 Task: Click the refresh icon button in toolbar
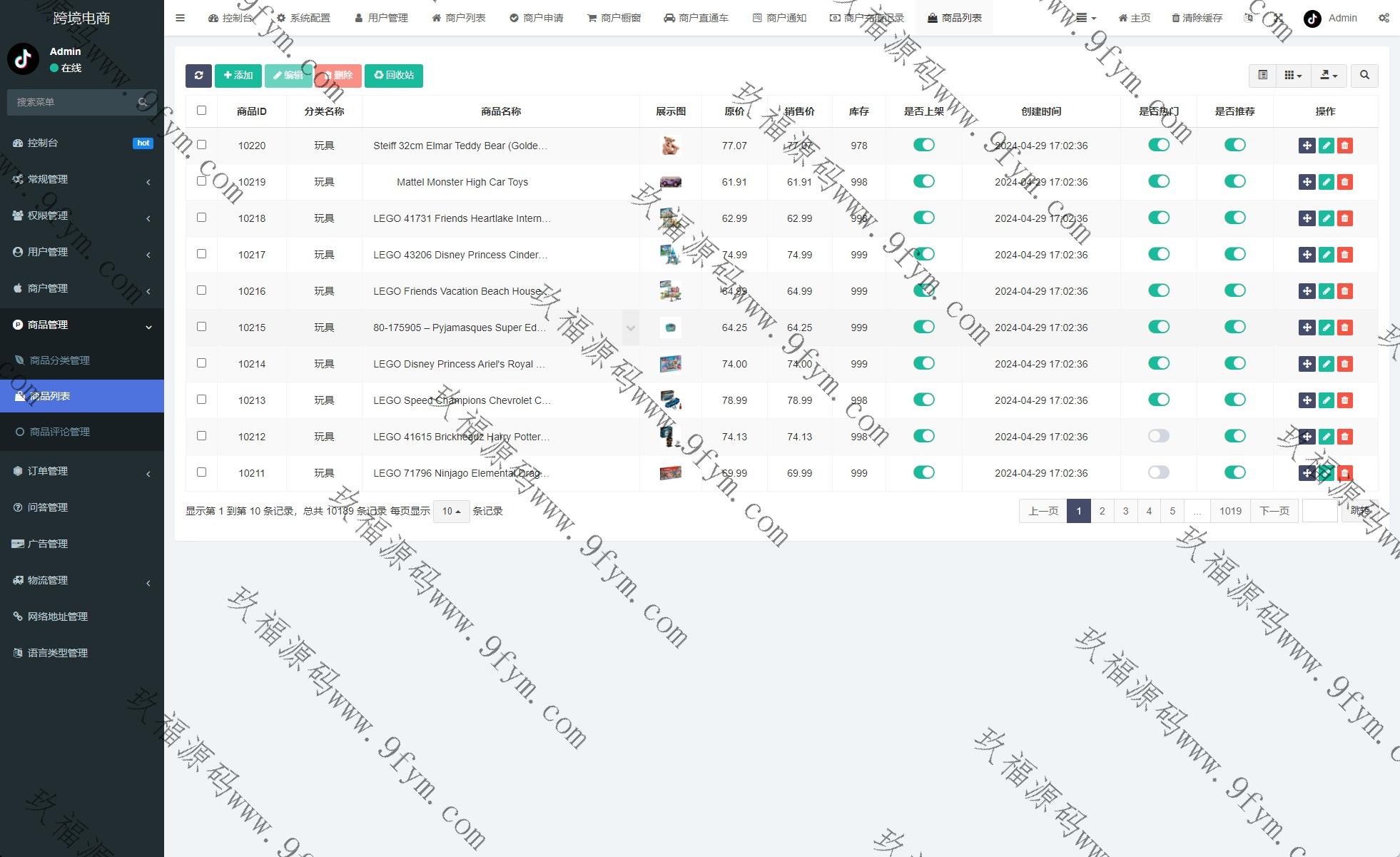coord(198,76)
